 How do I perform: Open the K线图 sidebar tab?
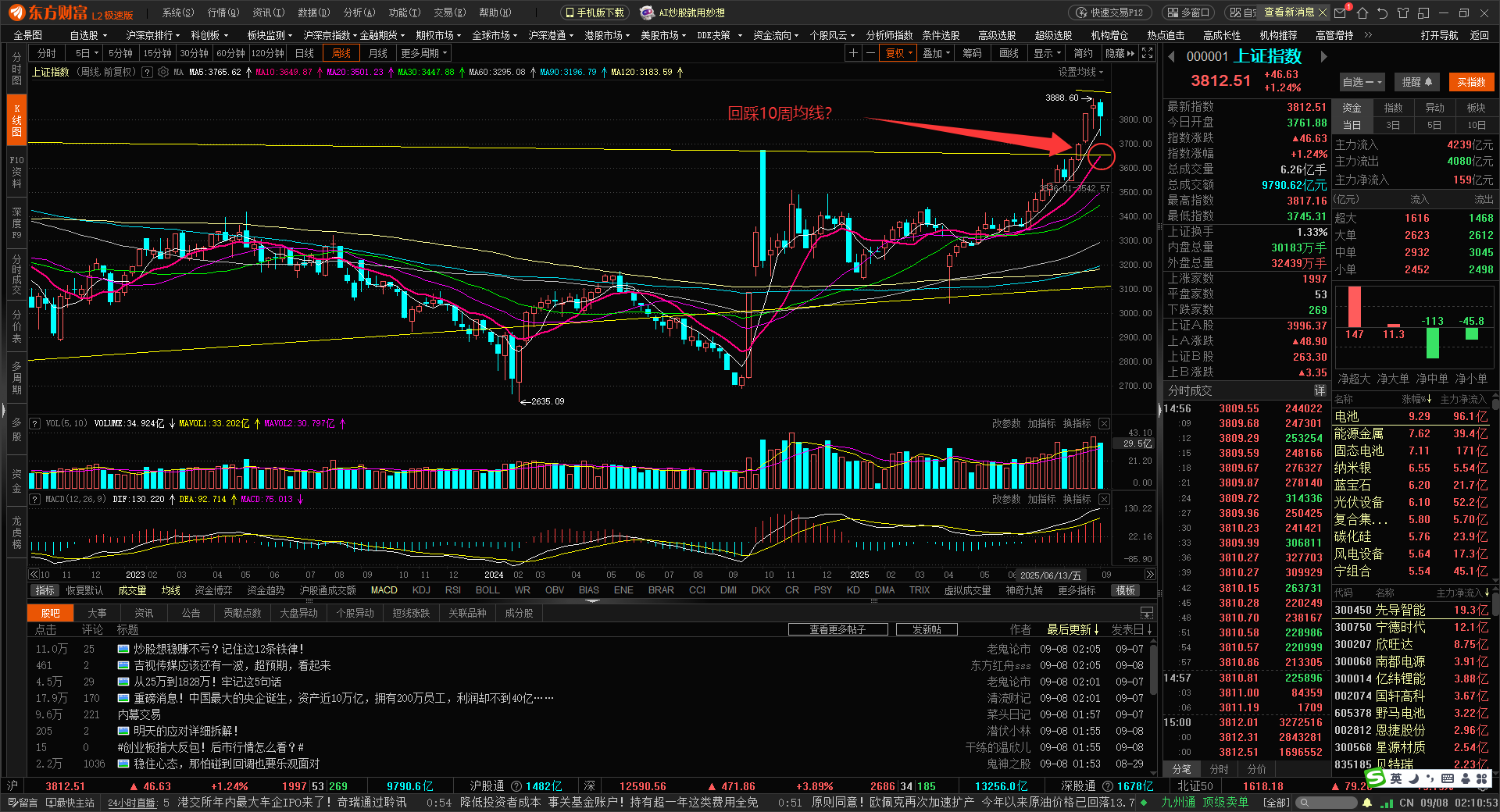coord(16,120)
